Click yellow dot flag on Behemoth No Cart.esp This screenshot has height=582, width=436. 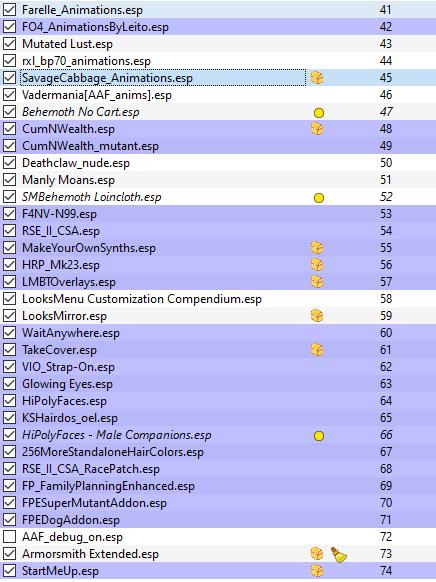(x=319, y=112)
